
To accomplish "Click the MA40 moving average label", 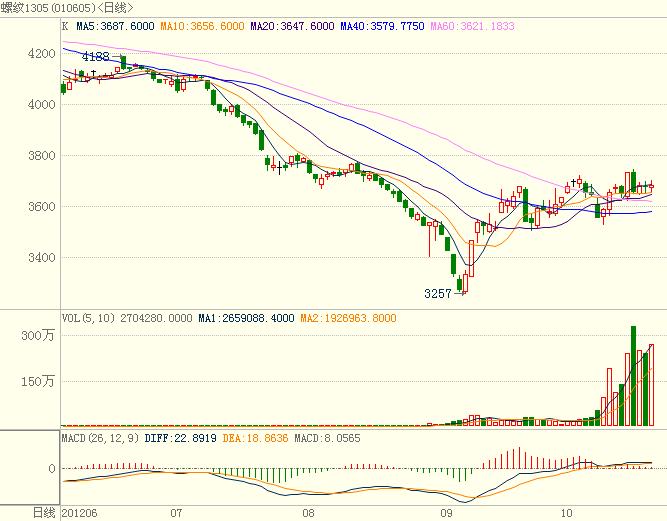I will click(x=376, y=26).
